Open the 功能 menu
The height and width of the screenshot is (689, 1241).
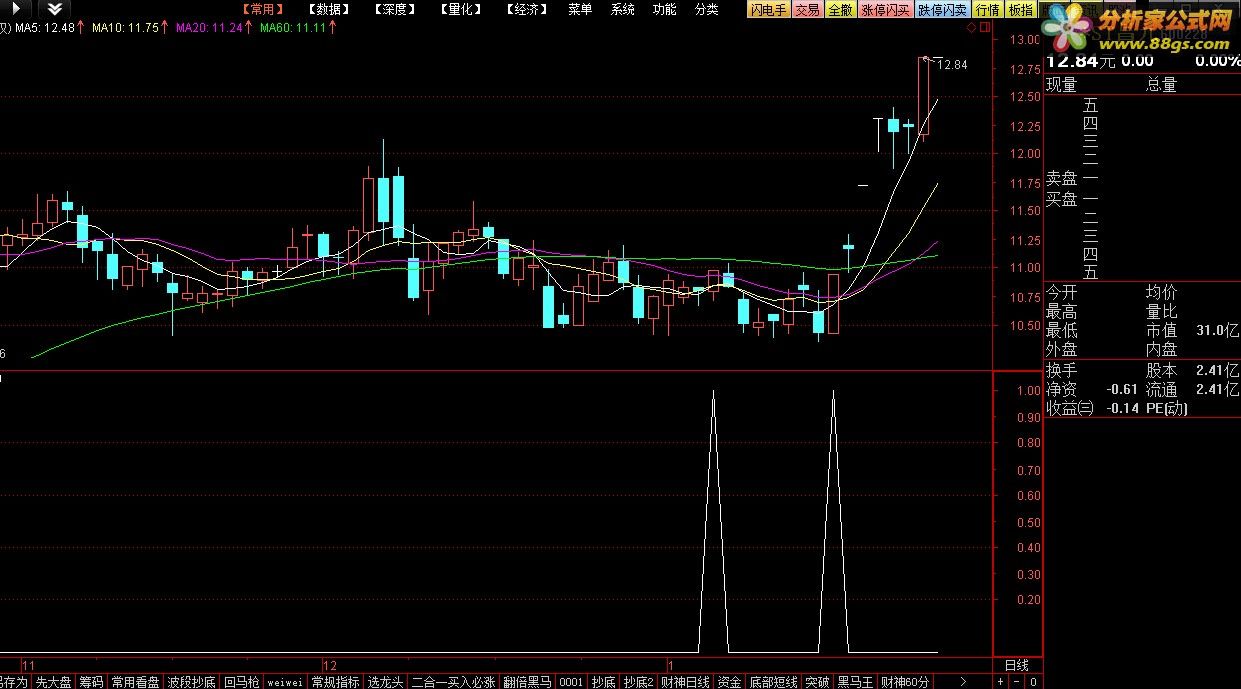(664, 9)
